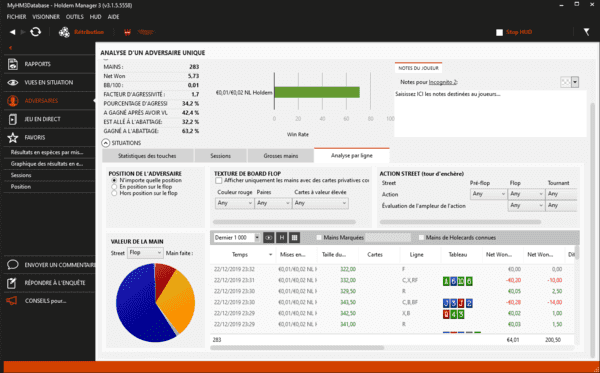This screenshot has height=373, width=600.
Task: Switch to the Sessions tab
Action: [220, 156]
